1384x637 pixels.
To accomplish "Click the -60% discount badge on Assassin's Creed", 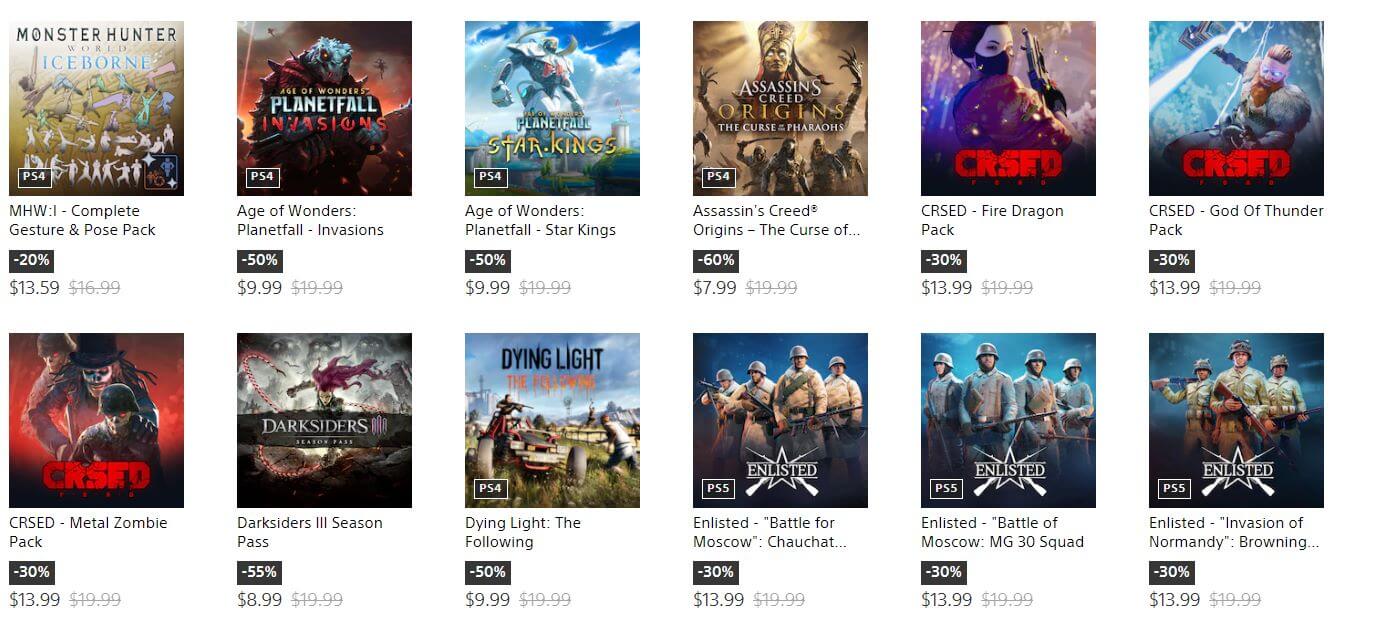I will [x=716, y=260].
